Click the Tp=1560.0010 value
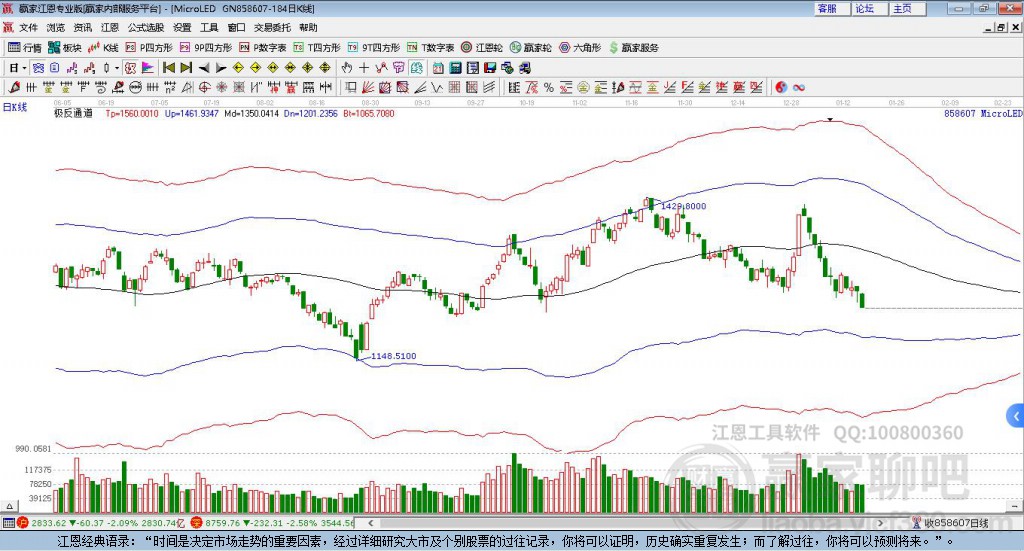The height and width of the screenshot is (551, 1024). click(132, 114)
